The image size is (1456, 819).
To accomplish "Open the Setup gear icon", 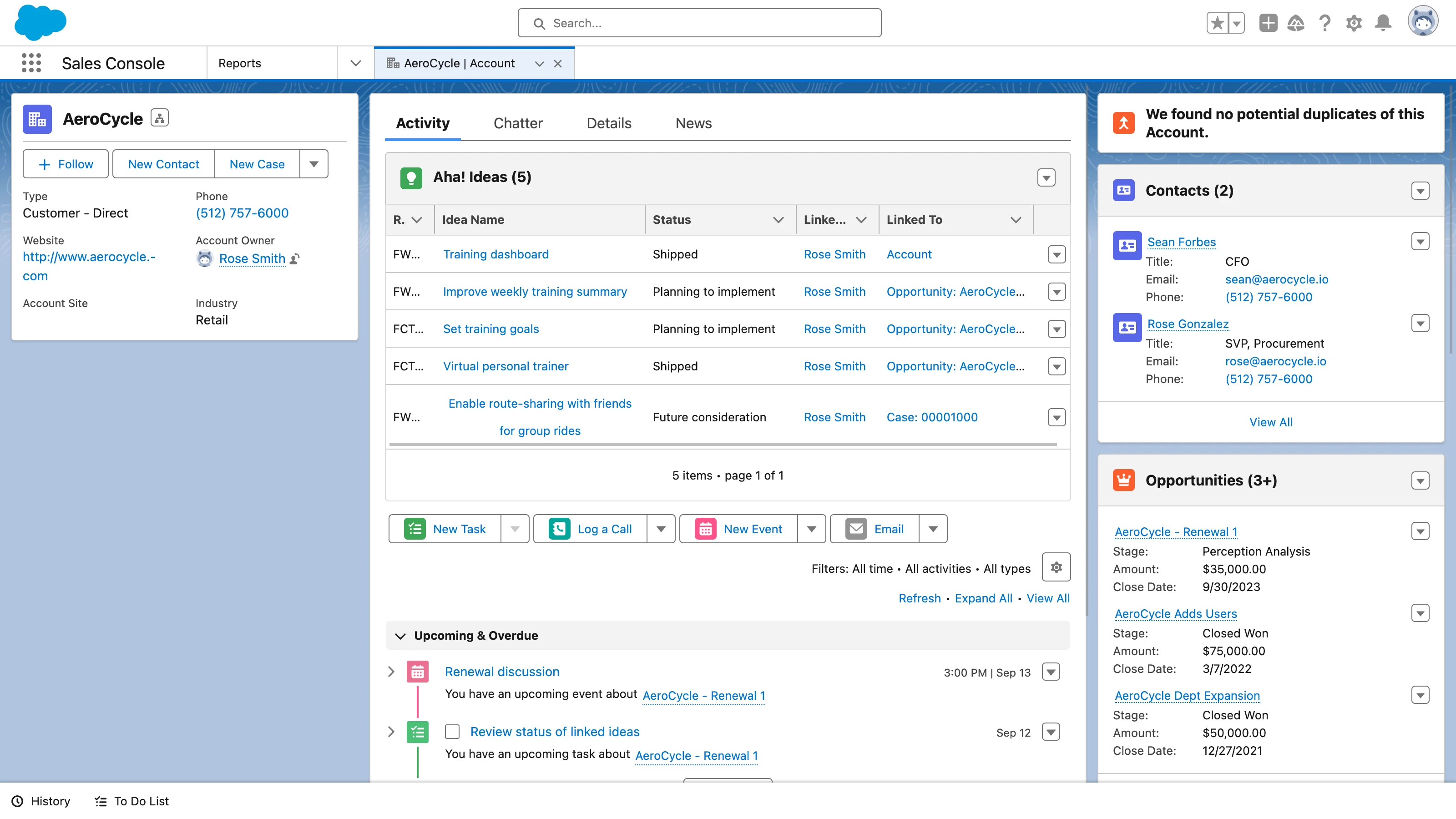I will [1353, 23].
